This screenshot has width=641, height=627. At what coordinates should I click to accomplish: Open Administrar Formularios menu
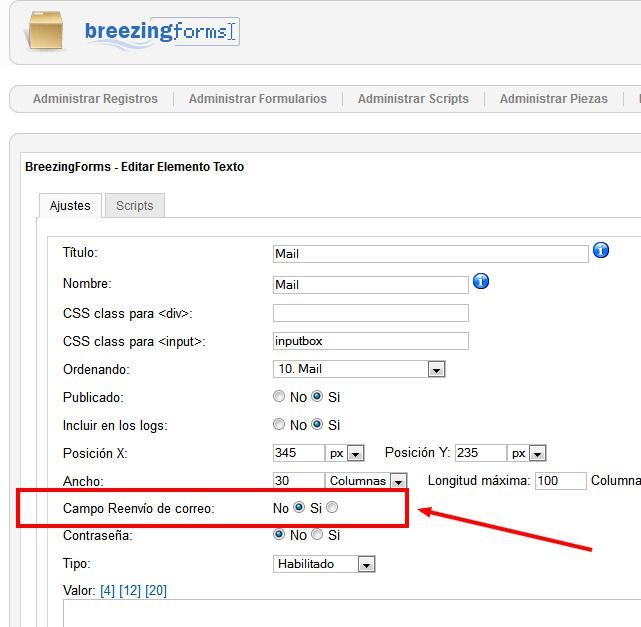point(258,99)
